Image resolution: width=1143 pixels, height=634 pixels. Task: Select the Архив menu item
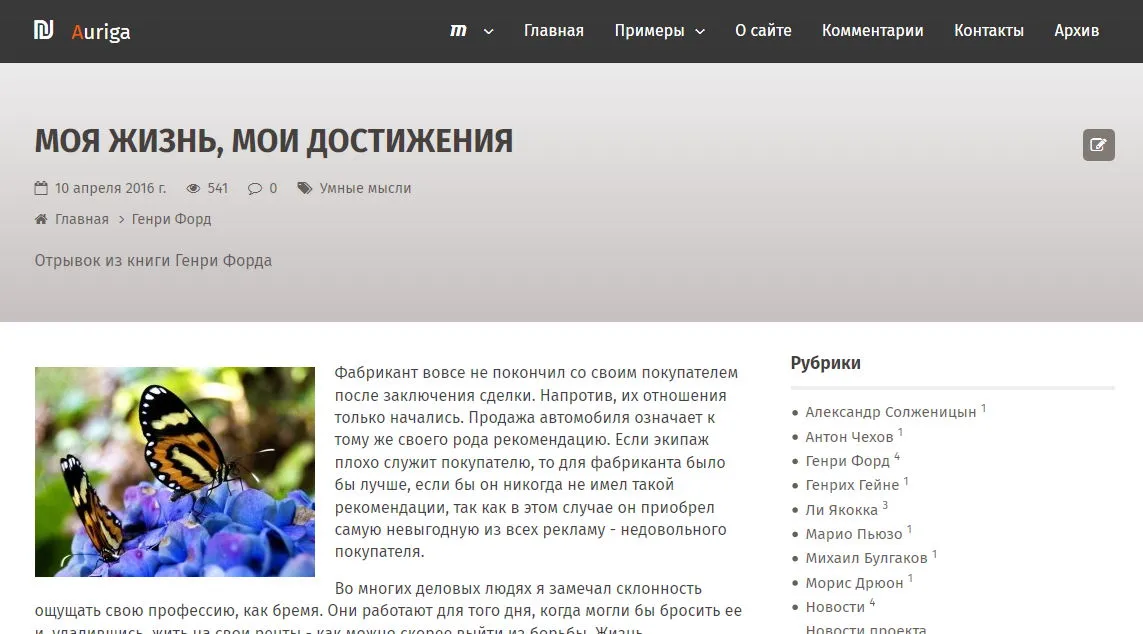point(1076,31)
